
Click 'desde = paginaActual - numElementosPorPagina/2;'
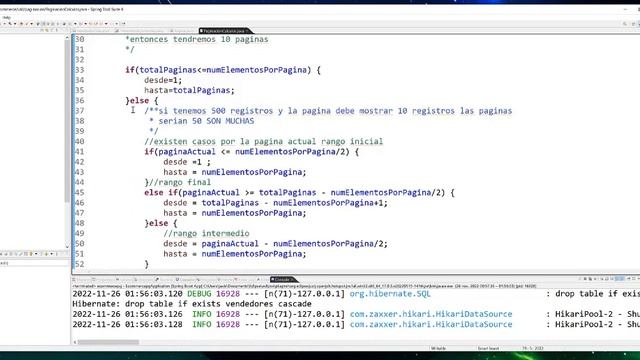click(x=276, y=243)
